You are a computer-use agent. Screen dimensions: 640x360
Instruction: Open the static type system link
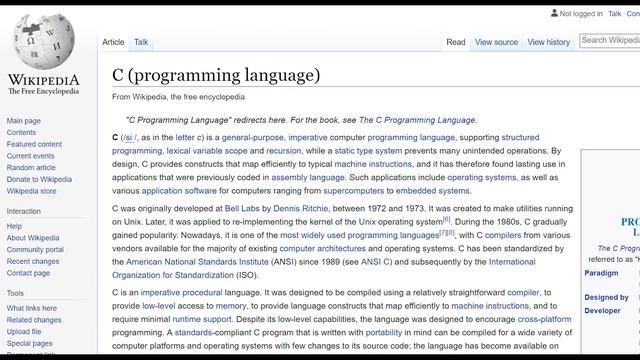tap(368, 151)
